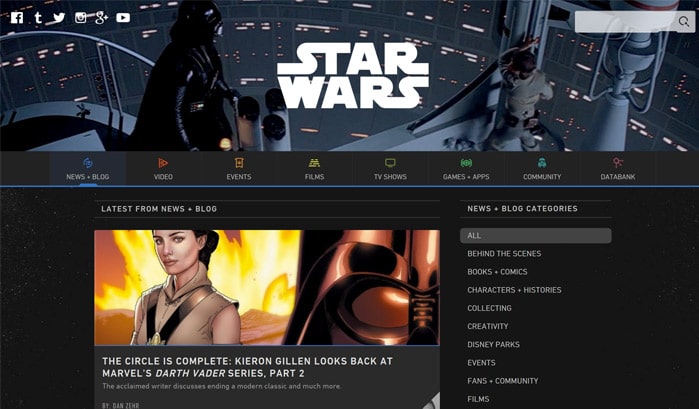Open The Circle Is Complete article headline

tap(247, 367)
